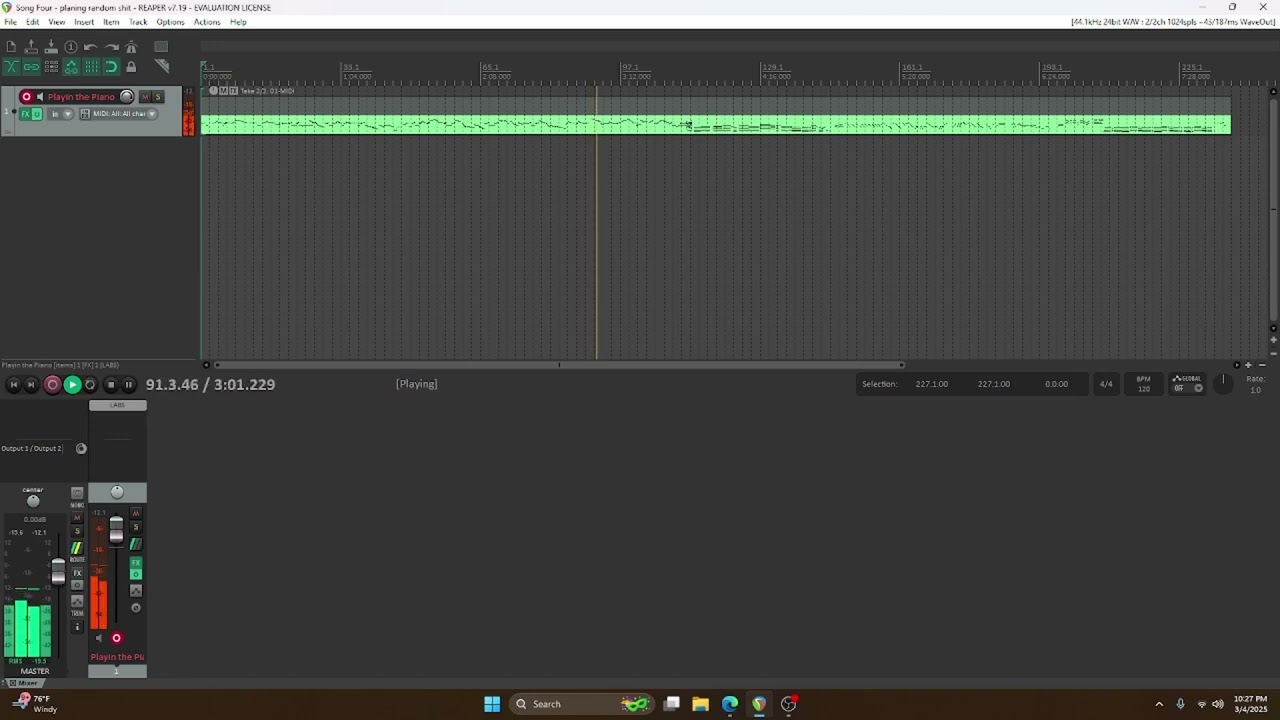Expand the 'in' record mode dropdown arrow

tap(68, 114)
